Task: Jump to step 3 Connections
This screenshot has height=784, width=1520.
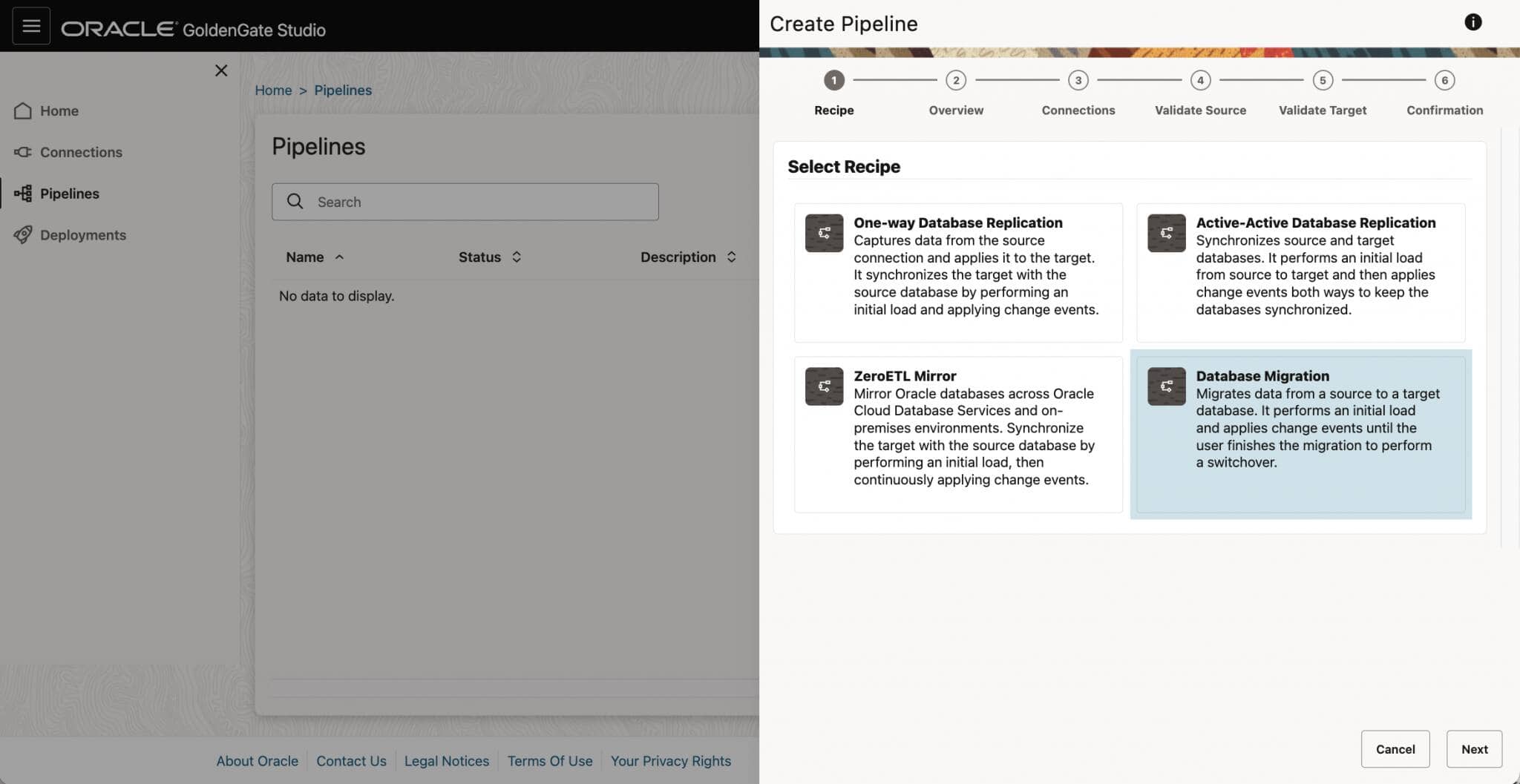Action: pos(1078,80)
